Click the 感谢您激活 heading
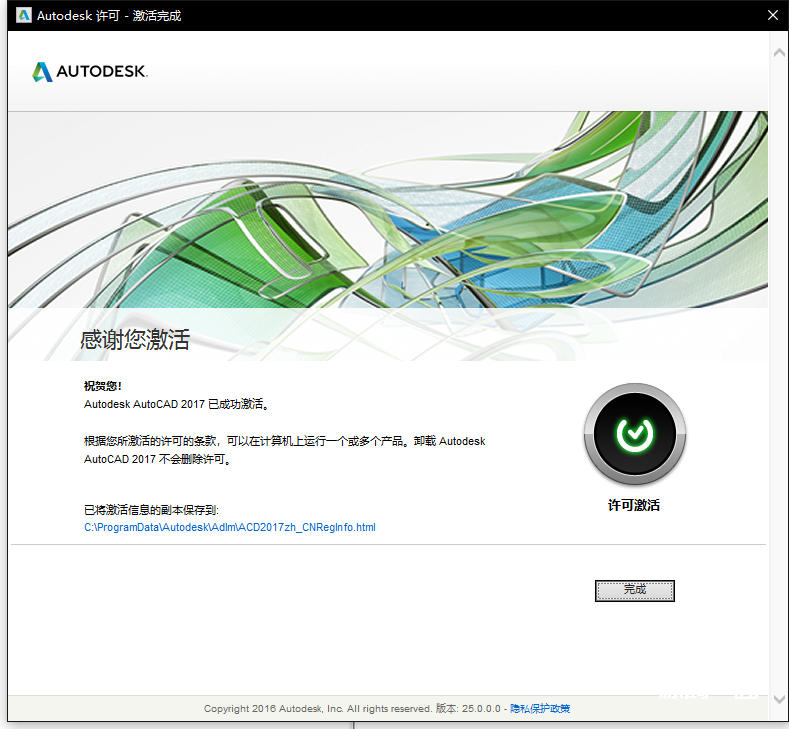Image resolution: width=789 pixels, height=729 pixels. (134, 340)
